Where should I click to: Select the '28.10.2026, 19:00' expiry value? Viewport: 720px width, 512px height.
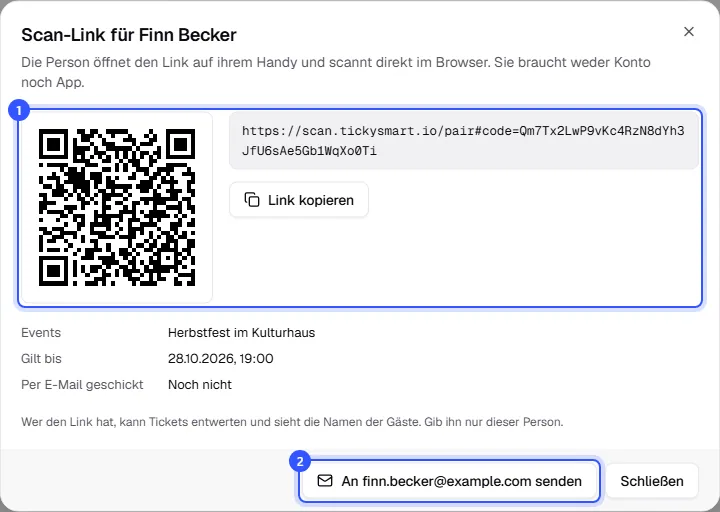(220, 359)
